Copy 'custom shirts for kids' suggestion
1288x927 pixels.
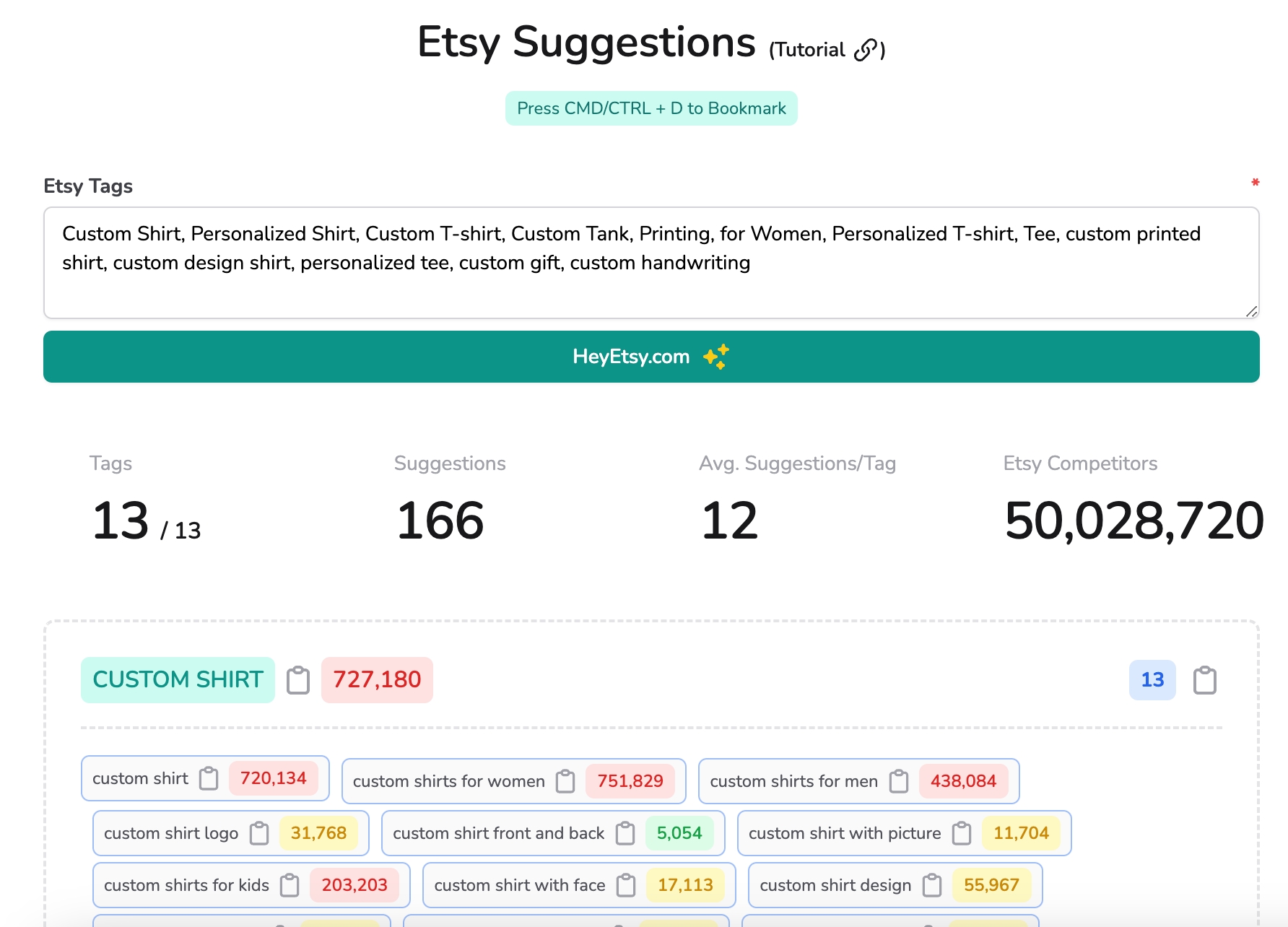290,885
